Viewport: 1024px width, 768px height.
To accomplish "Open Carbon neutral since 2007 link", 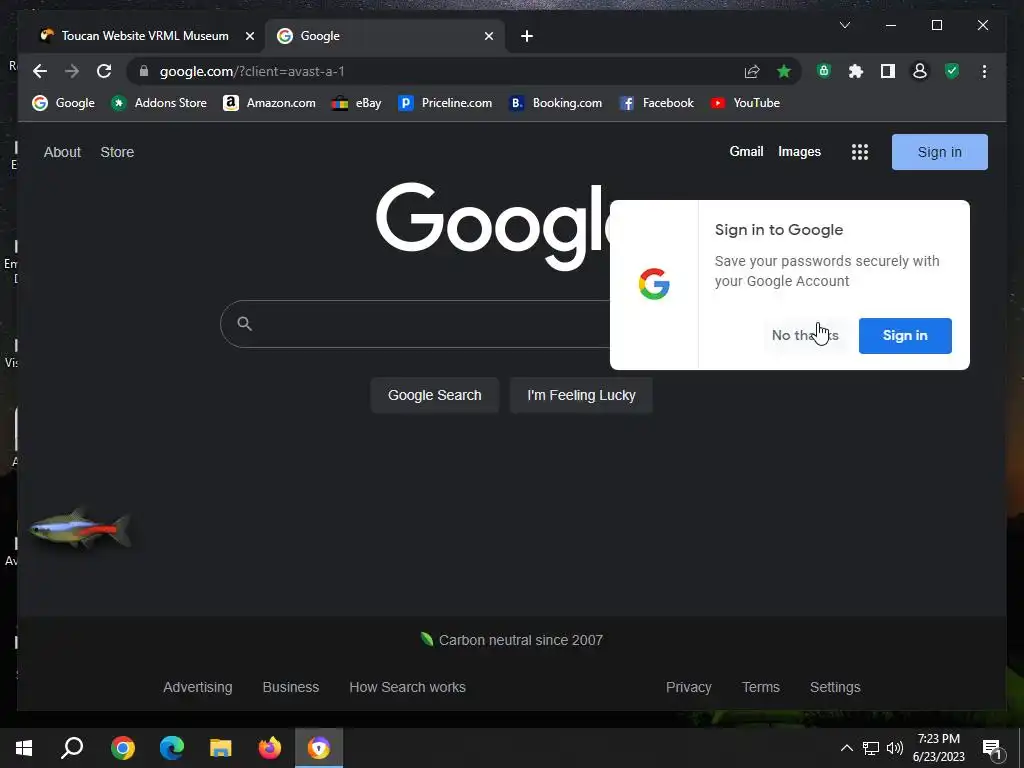I will tap(511, 640).
